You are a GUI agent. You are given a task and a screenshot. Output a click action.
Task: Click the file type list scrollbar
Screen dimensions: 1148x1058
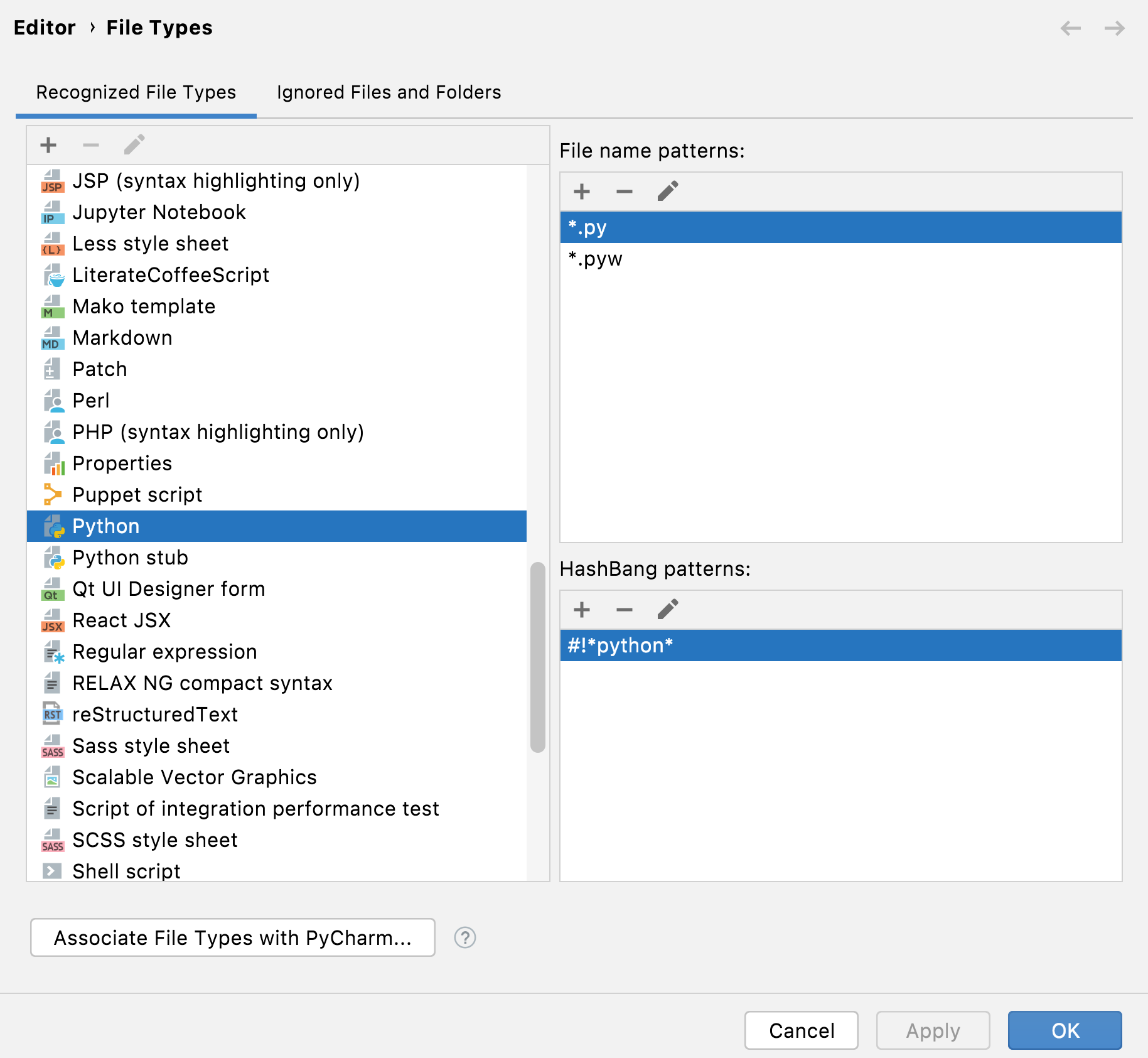[x=539, y=653]
